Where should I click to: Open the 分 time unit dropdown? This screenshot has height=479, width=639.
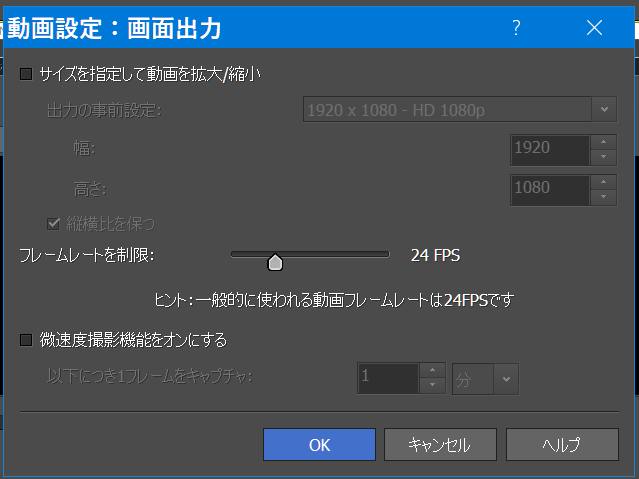pyautogui.click(x=485, y=379)
